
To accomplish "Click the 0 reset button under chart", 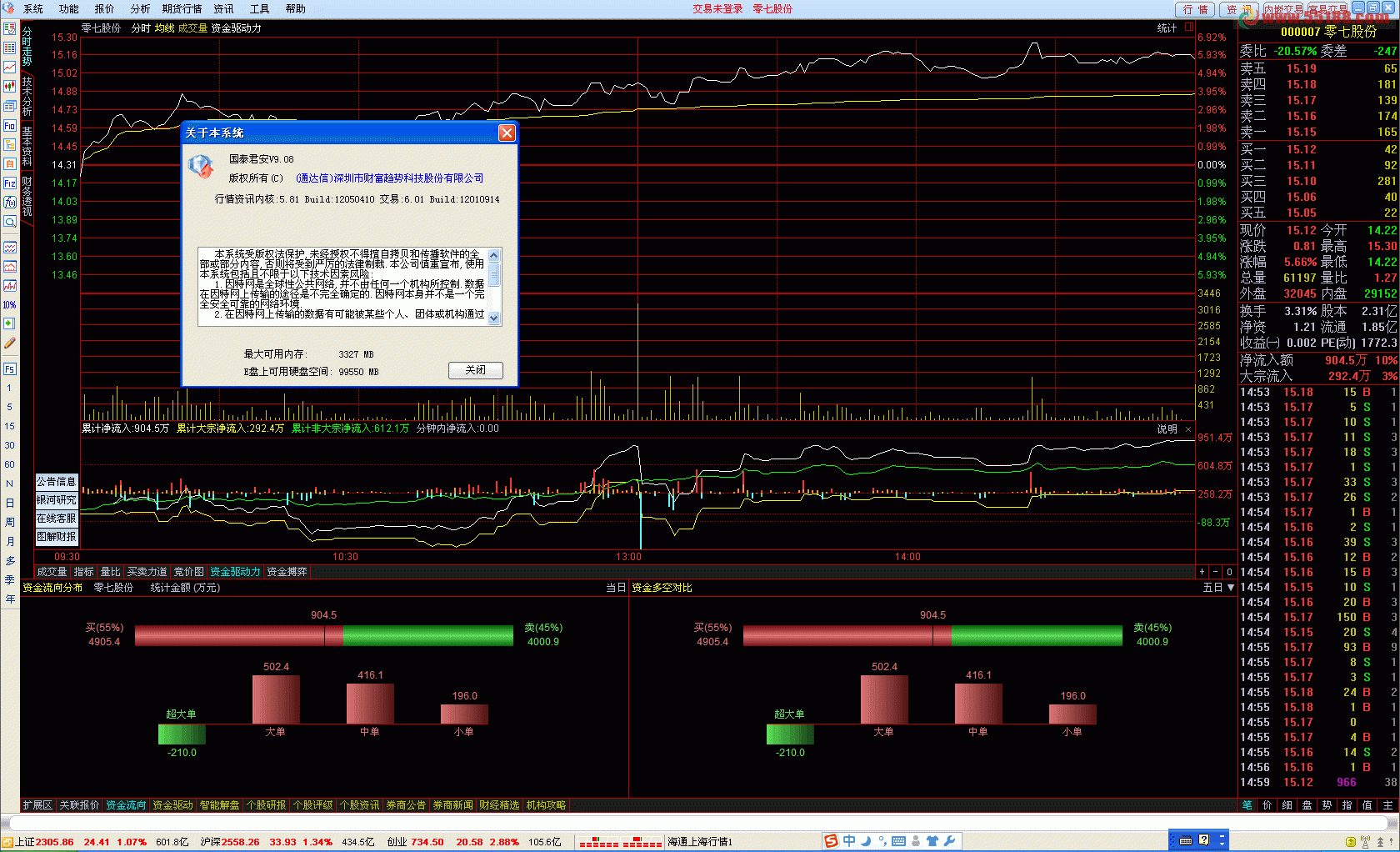I will click(1229, 572).
